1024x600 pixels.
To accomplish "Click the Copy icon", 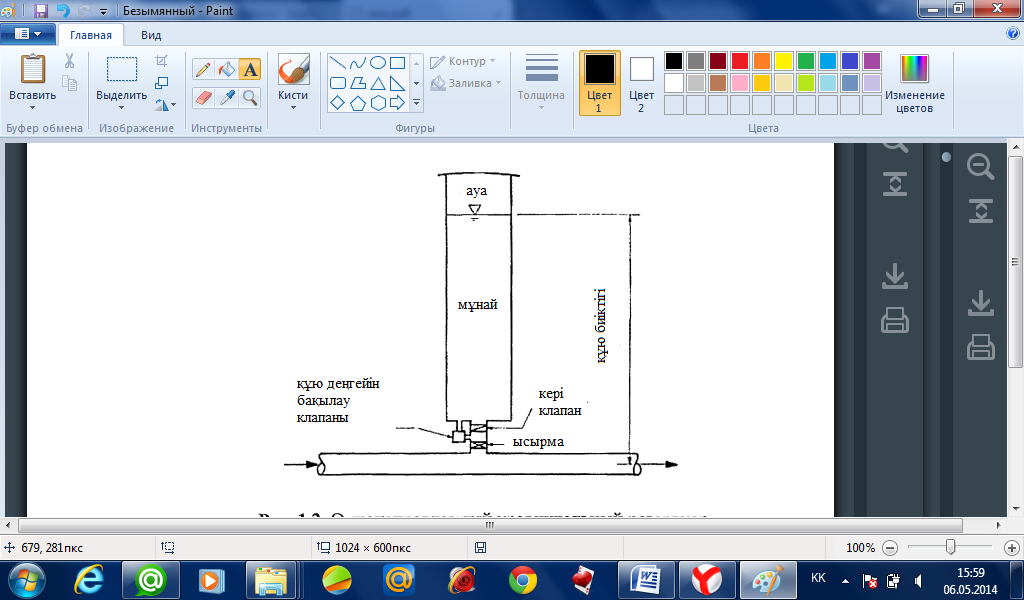I will [x=69, y=83].
